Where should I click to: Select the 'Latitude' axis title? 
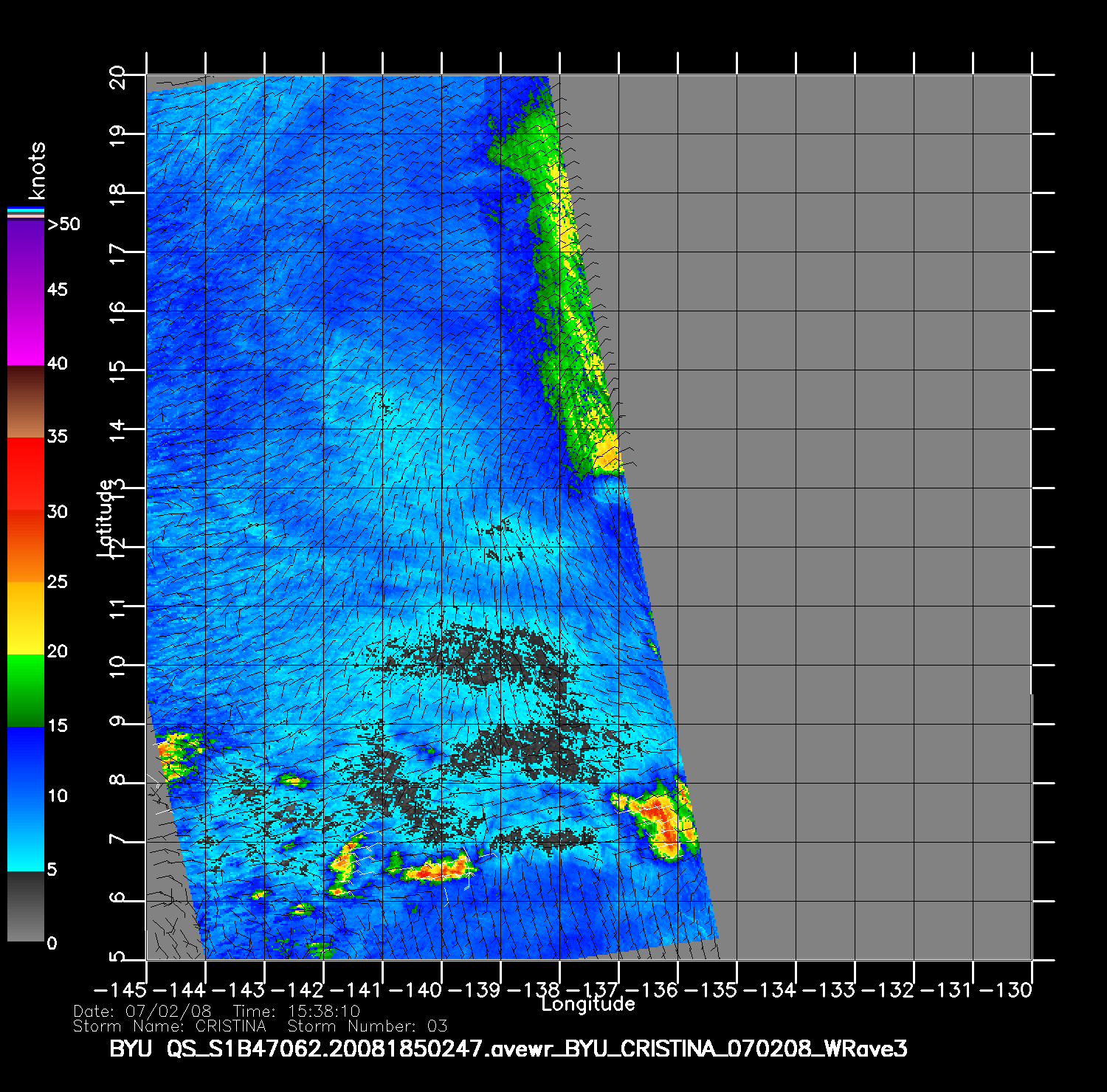click(x=106, y=518)
